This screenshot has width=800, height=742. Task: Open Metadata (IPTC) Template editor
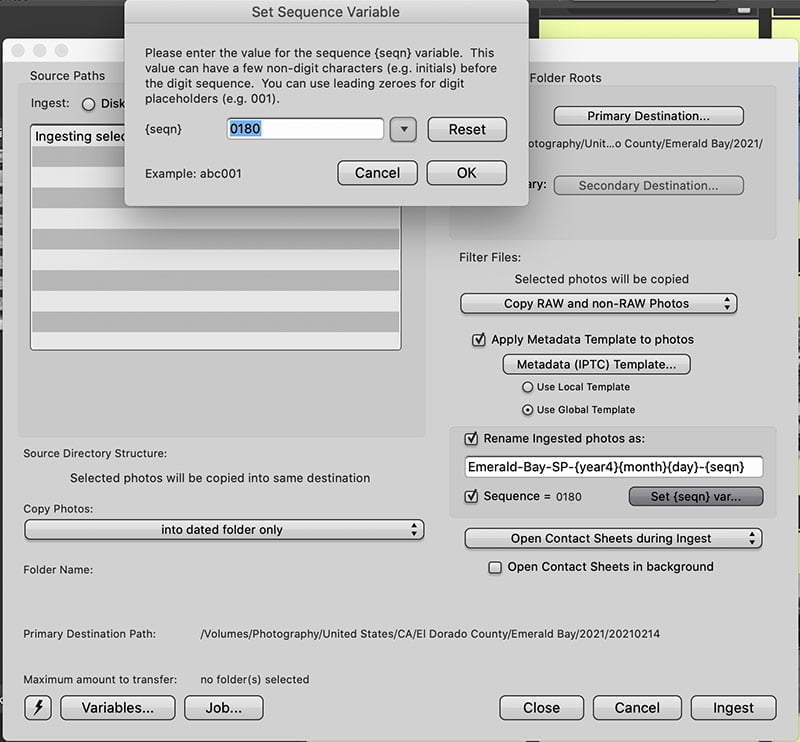(x=596, y=364)
